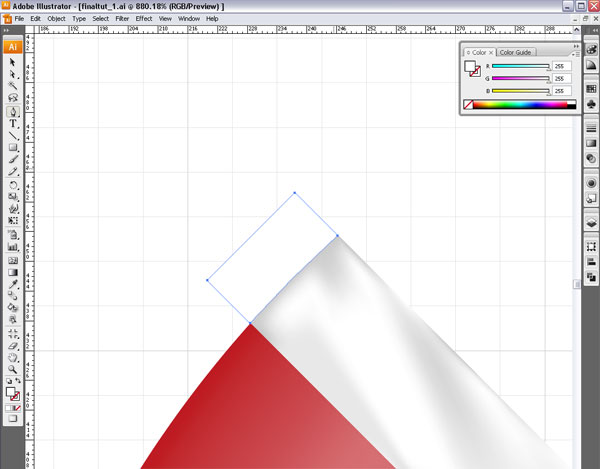Open the Swatches panel dock icon
This screenshot has width=600, height=469.
point(591,89)
